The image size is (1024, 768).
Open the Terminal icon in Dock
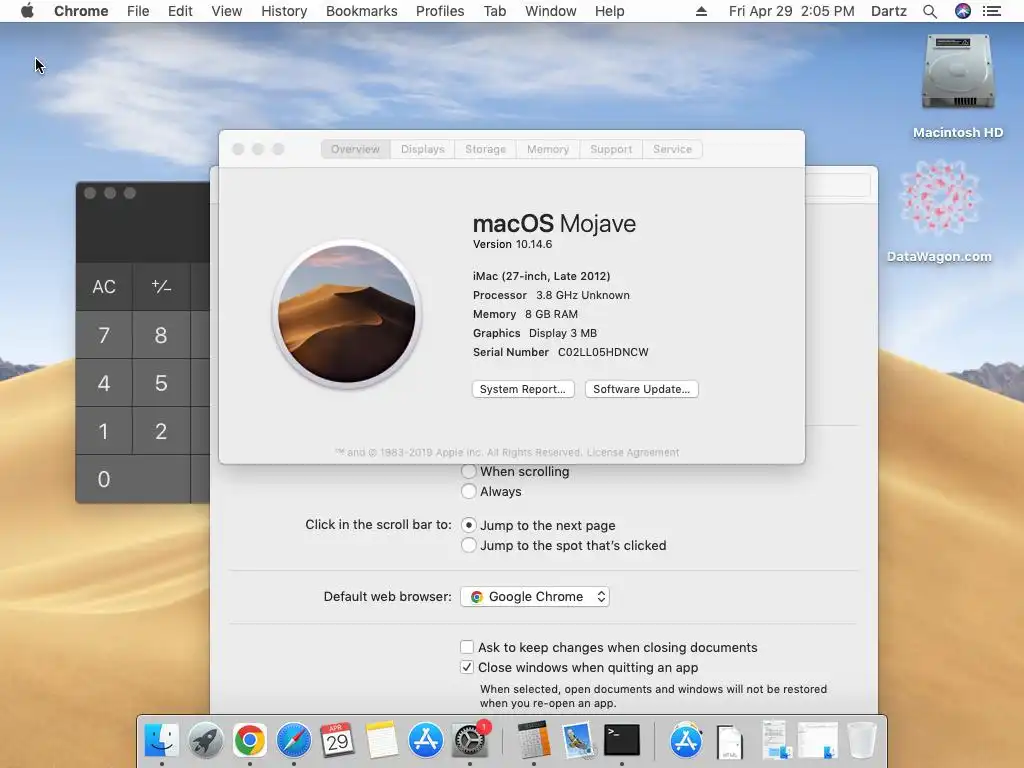(x=622, y=741)
